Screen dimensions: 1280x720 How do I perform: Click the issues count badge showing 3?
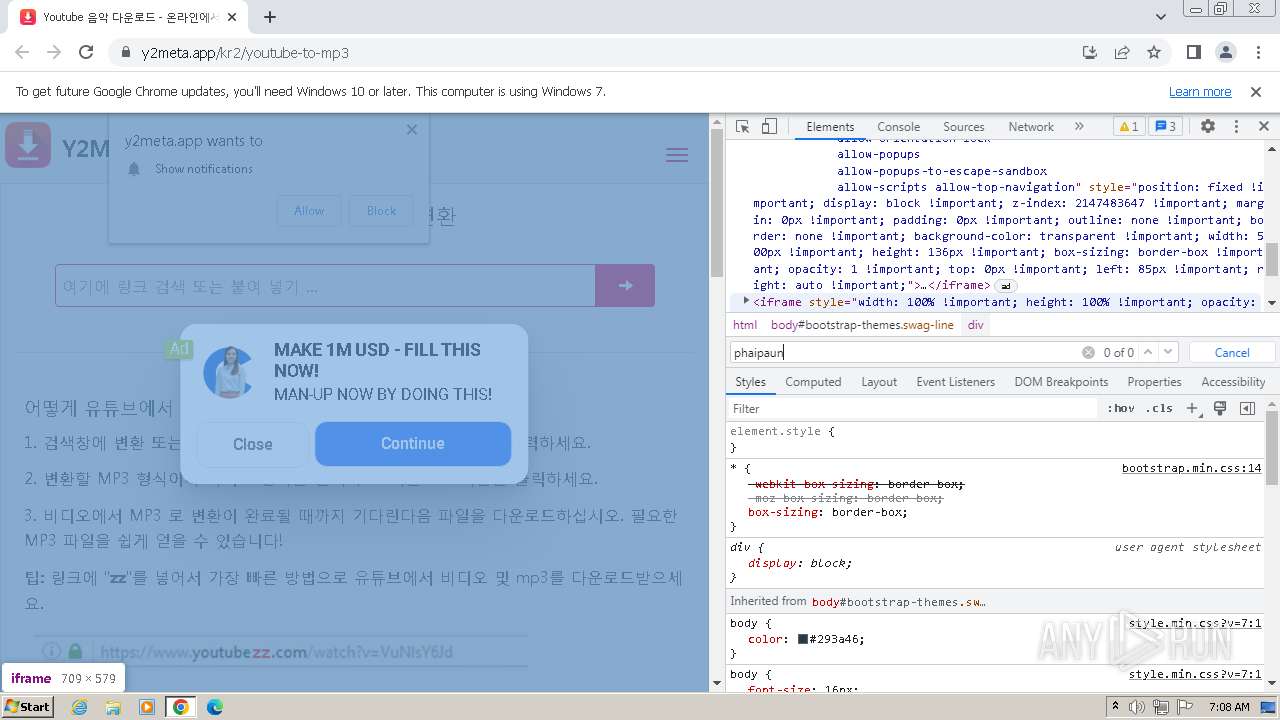coord(1165,127)
